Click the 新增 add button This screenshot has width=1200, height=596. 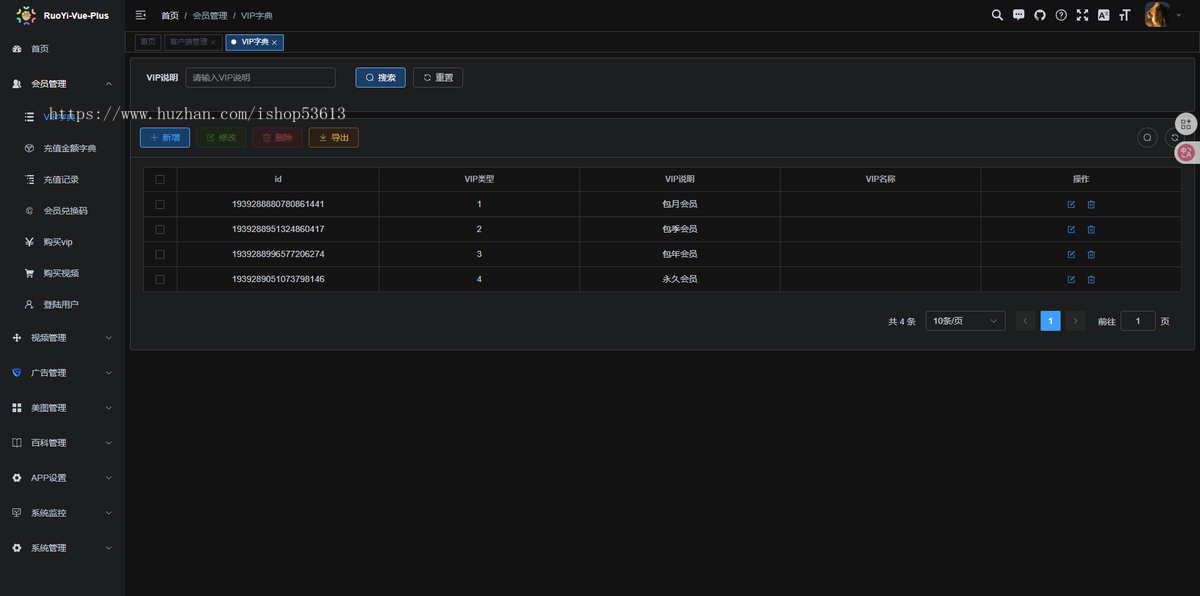165,138
